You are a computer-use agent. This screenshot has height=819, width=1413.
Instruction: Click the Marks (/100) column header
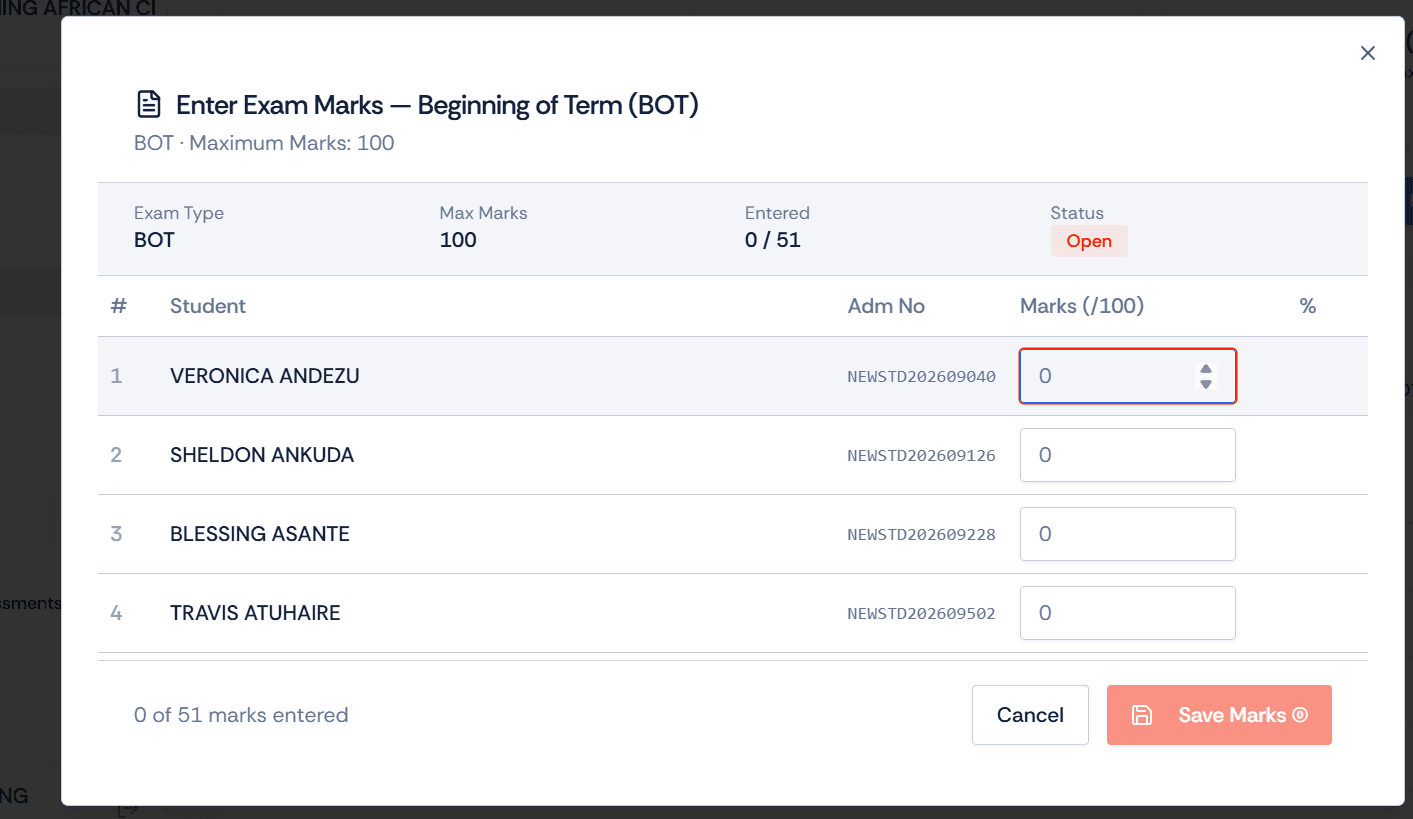point(1082,306)
